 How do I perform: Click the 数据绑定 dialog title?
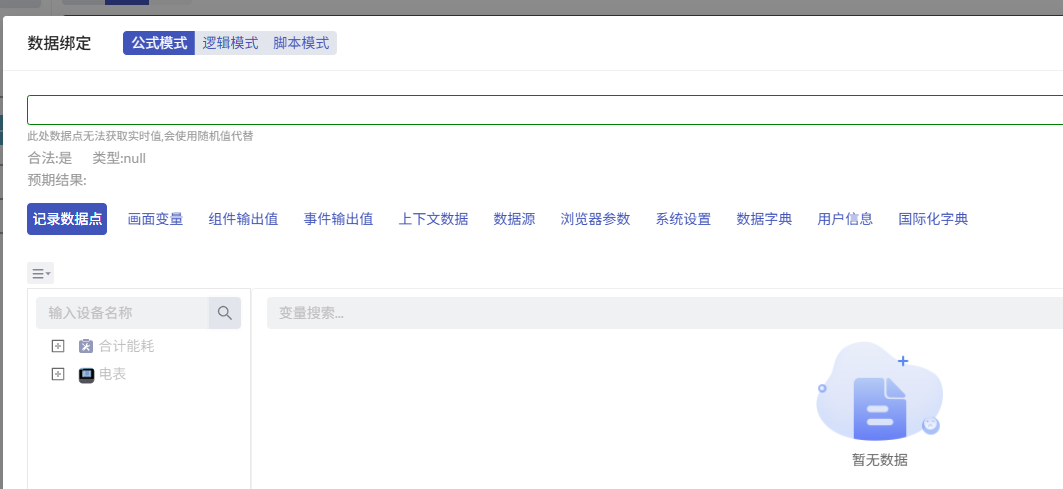click(x=59, y=43)
